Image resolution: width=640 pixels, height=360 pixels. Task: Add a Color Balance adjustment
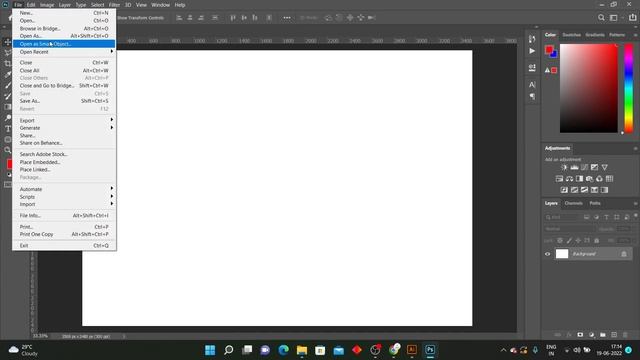click(569, 179)
